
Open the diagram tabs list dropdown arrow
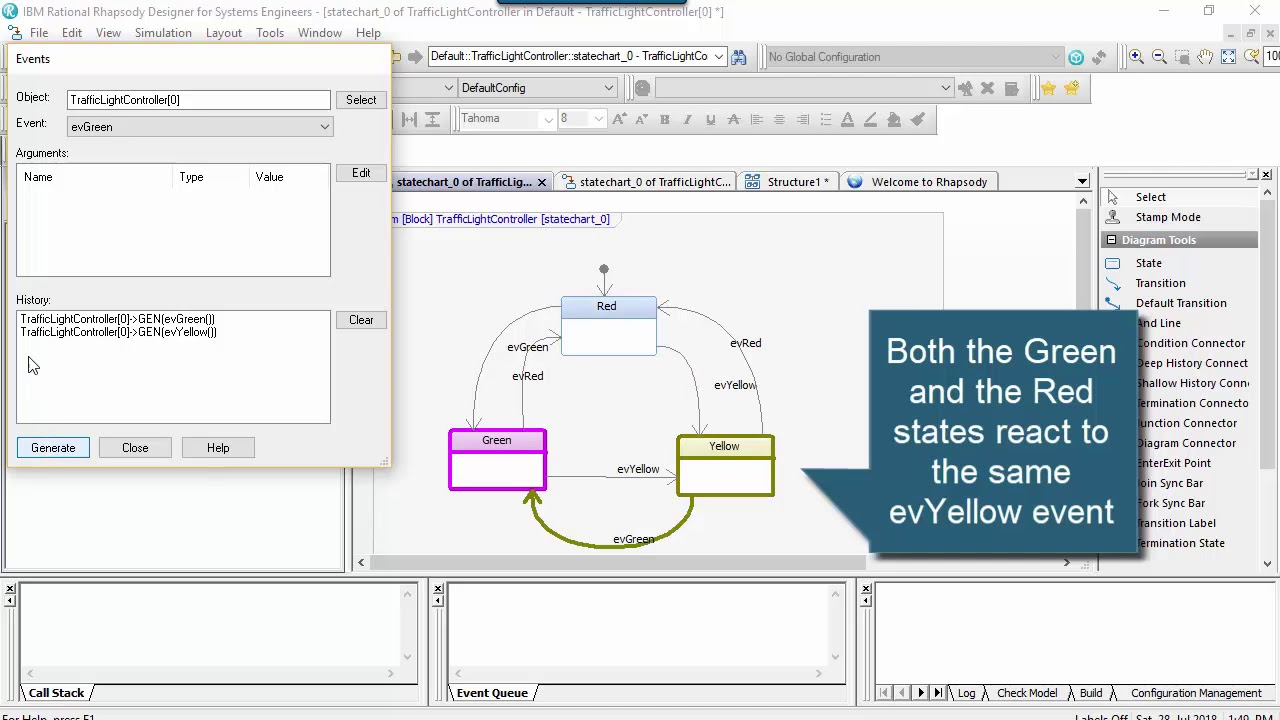1082,182
